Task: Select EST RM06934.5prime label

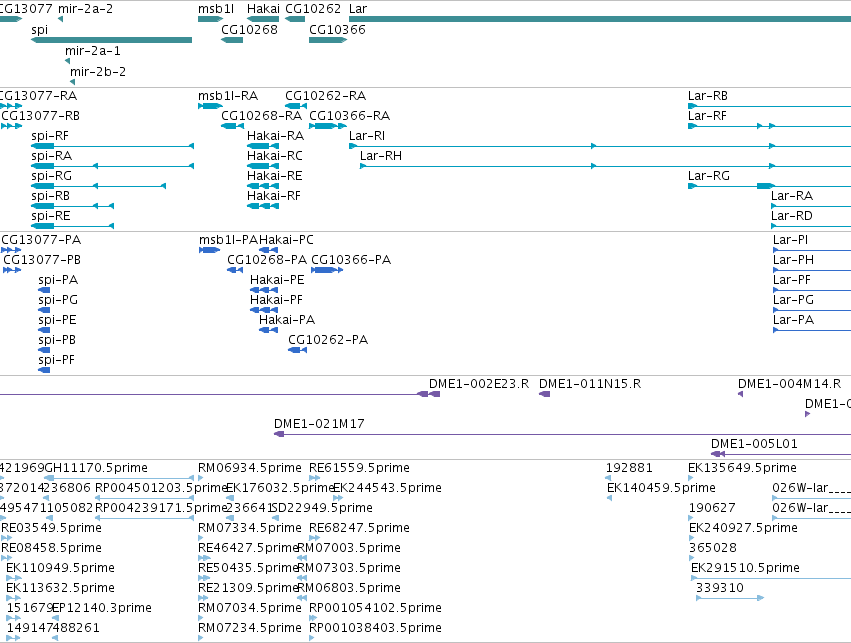Action: point(250,468)
